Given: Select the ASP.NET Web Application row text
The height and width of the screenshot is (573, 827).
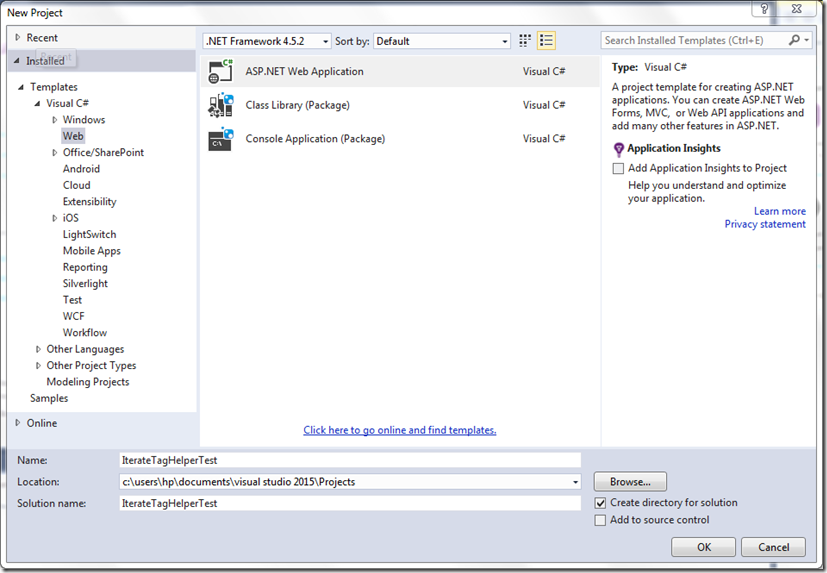Looking at the screenshot, I should [304, 72].
